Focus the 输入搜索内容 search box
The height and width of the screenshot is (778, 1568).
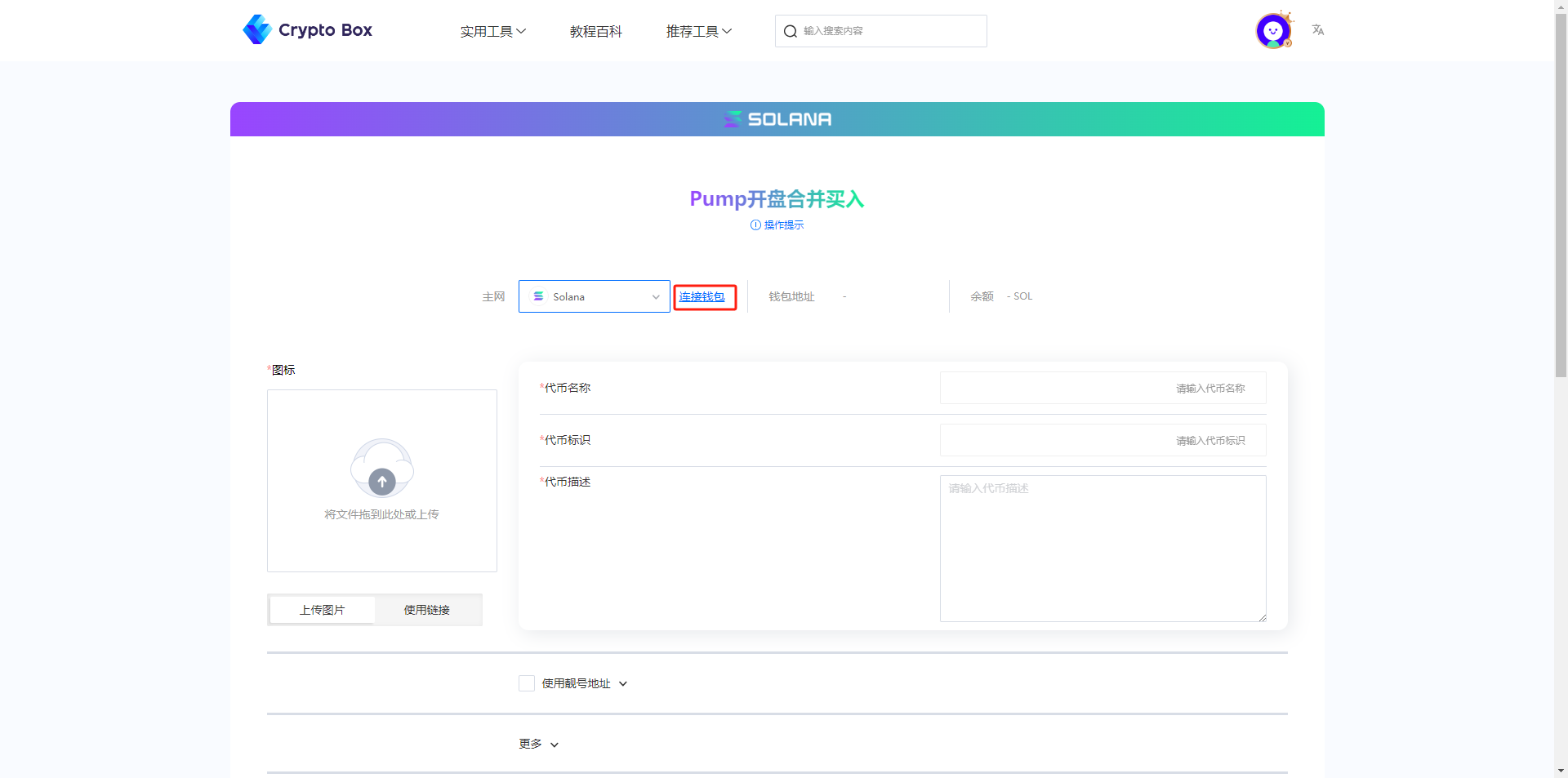pyautogui.click(x=881, y=31)
